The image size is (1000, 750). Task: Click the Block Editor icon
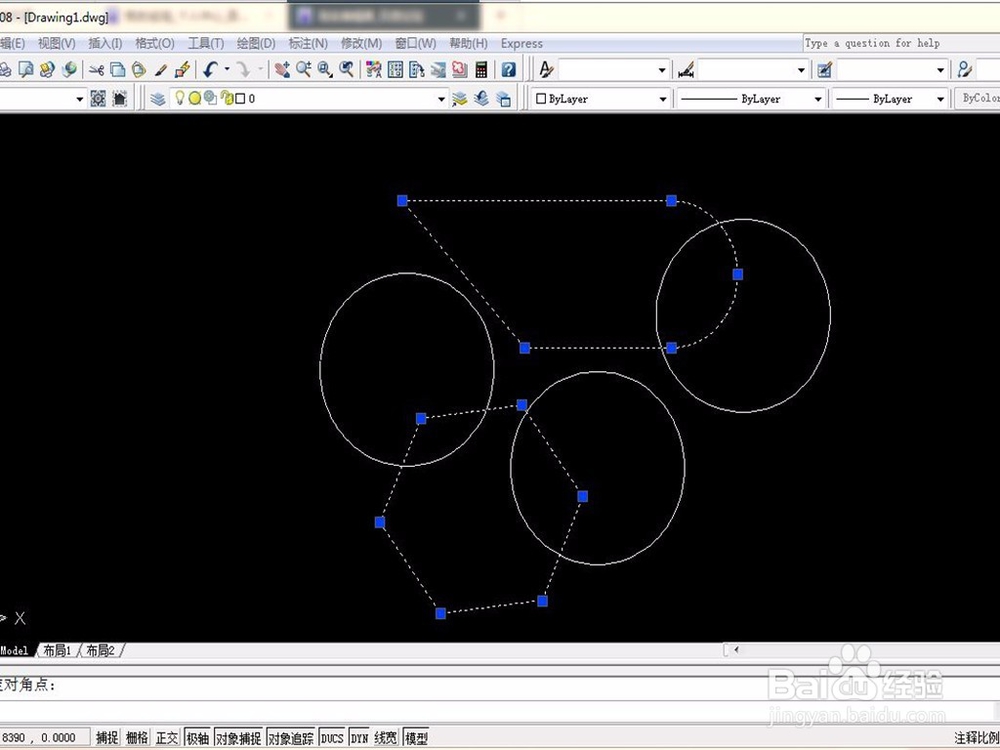tap(182, 69)
